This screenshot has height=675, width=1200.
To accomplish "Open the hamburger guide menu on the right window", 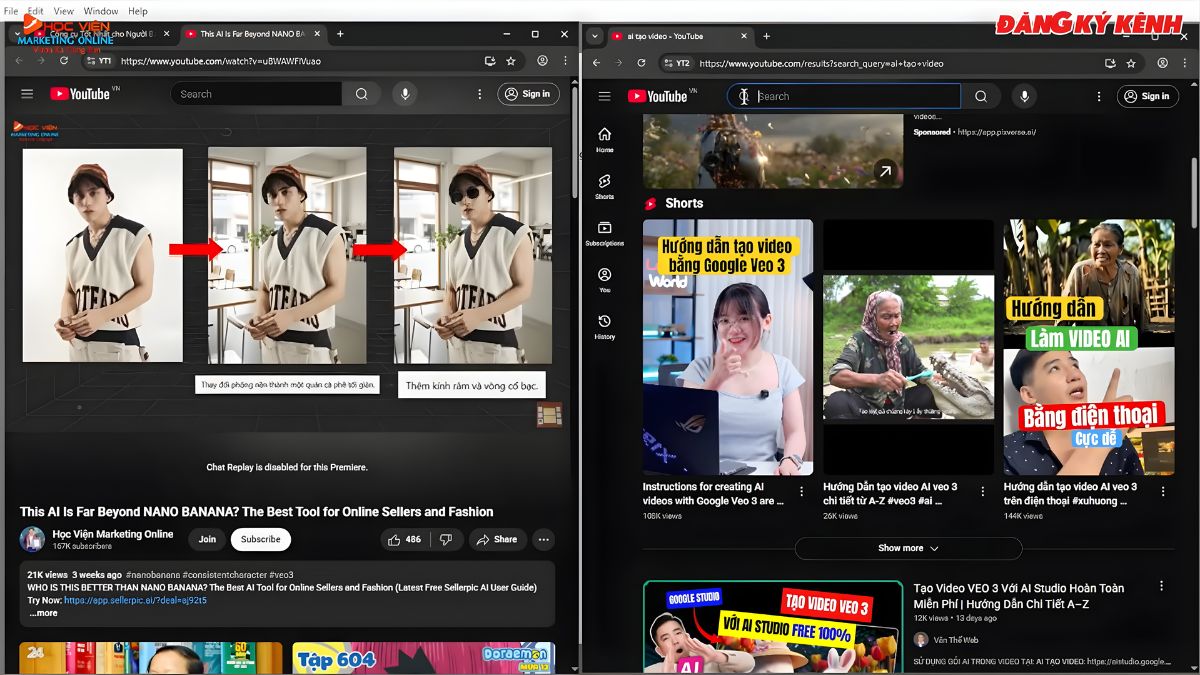I will [x=604, y=96].
